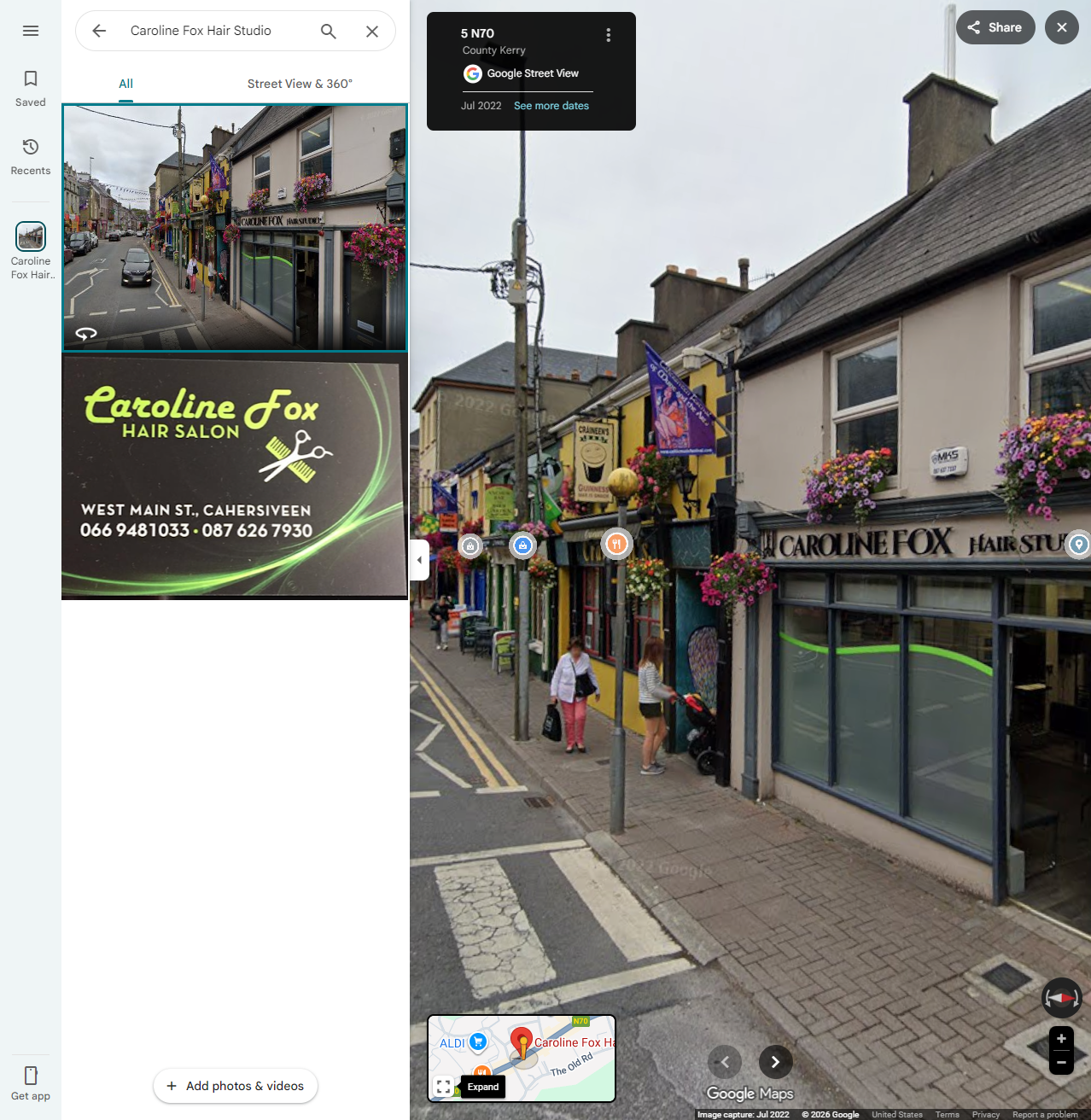Open the main navigation menu
Image resolution: width=1091 pixels, height=1120 pixels.
(30, 30)
